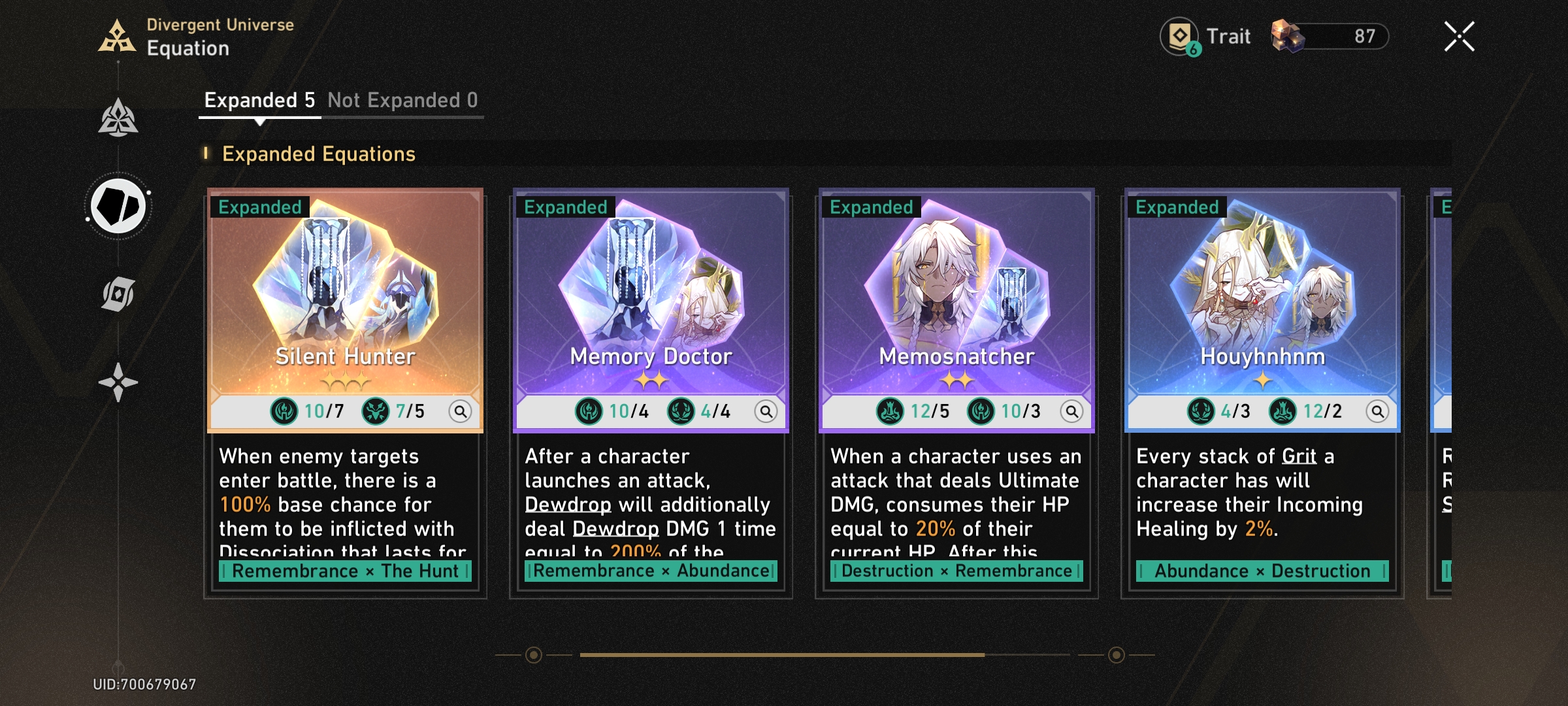Viewport: 1568px width, 706px height.
Task: Open the Curio cube sidebar icon
Action: (118, 294)
